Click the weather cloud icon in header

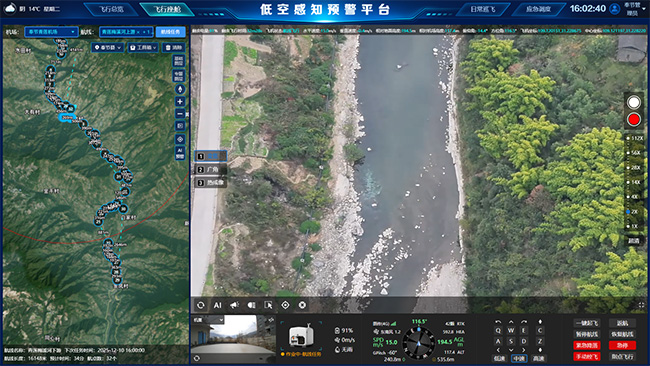[x=10, y=8]
